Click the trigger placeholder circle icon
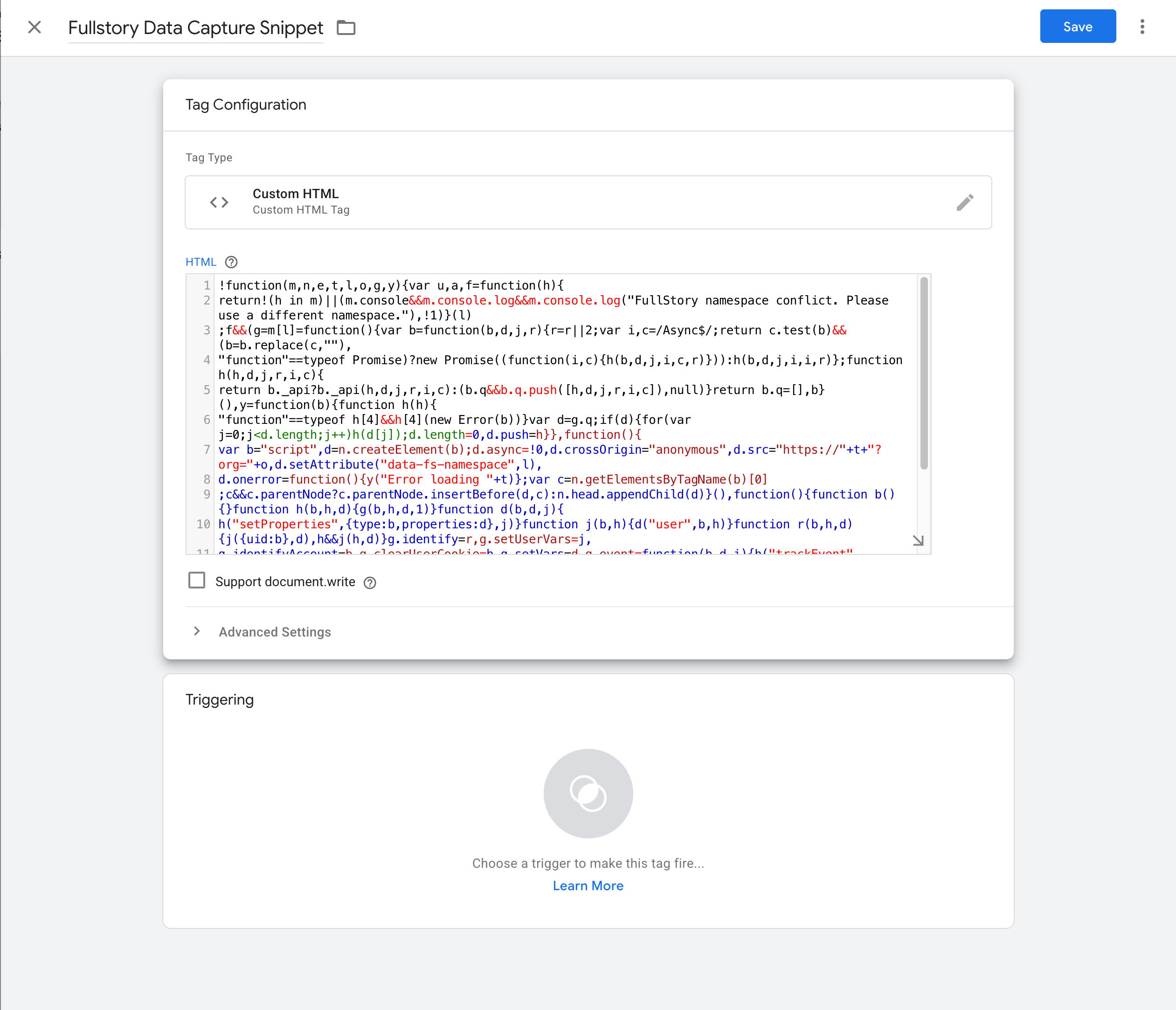 (588, 793)
